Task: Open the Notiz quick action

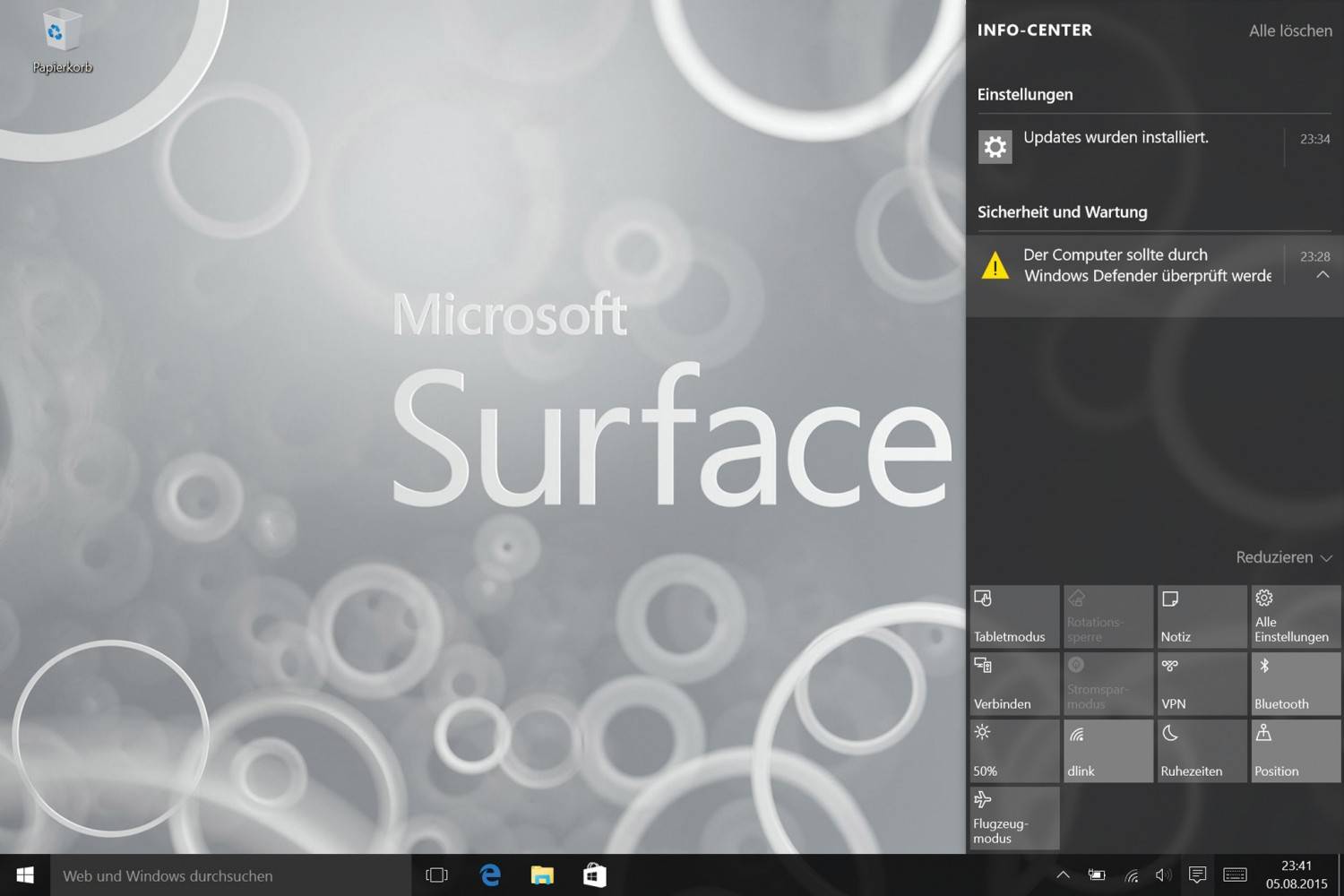Action: point(1202,616)
